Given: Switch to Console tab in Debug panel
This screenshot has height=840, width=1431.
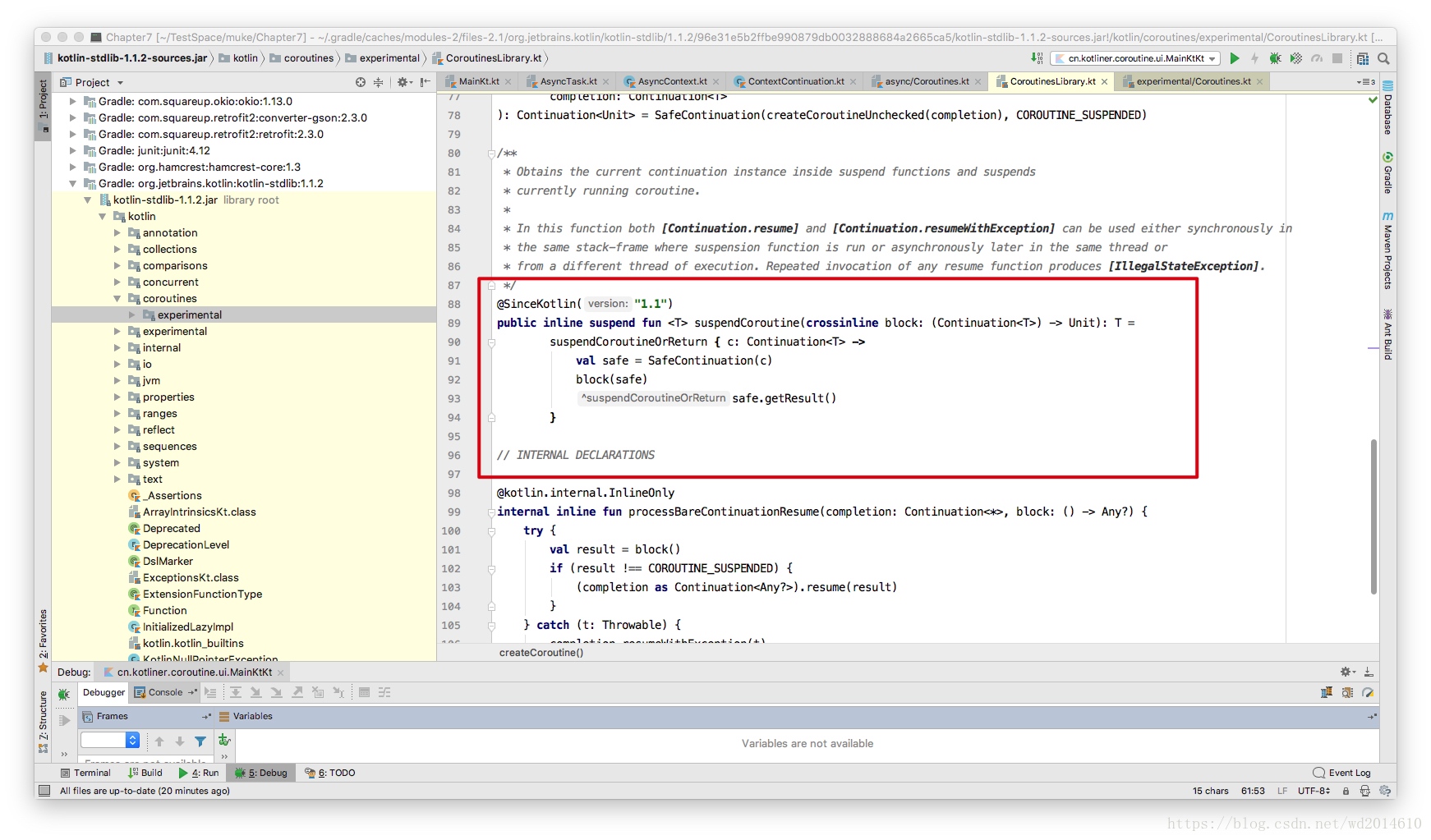Looking at the screenshot, I should 165,692.
